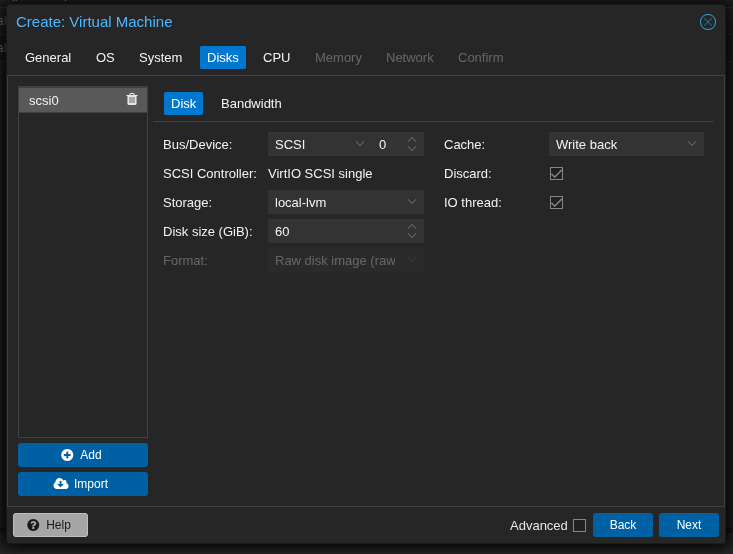The height and width of the screenshot is (554, 733).
Task: Toggle the Discard checkbox
Action: (556, 173)
